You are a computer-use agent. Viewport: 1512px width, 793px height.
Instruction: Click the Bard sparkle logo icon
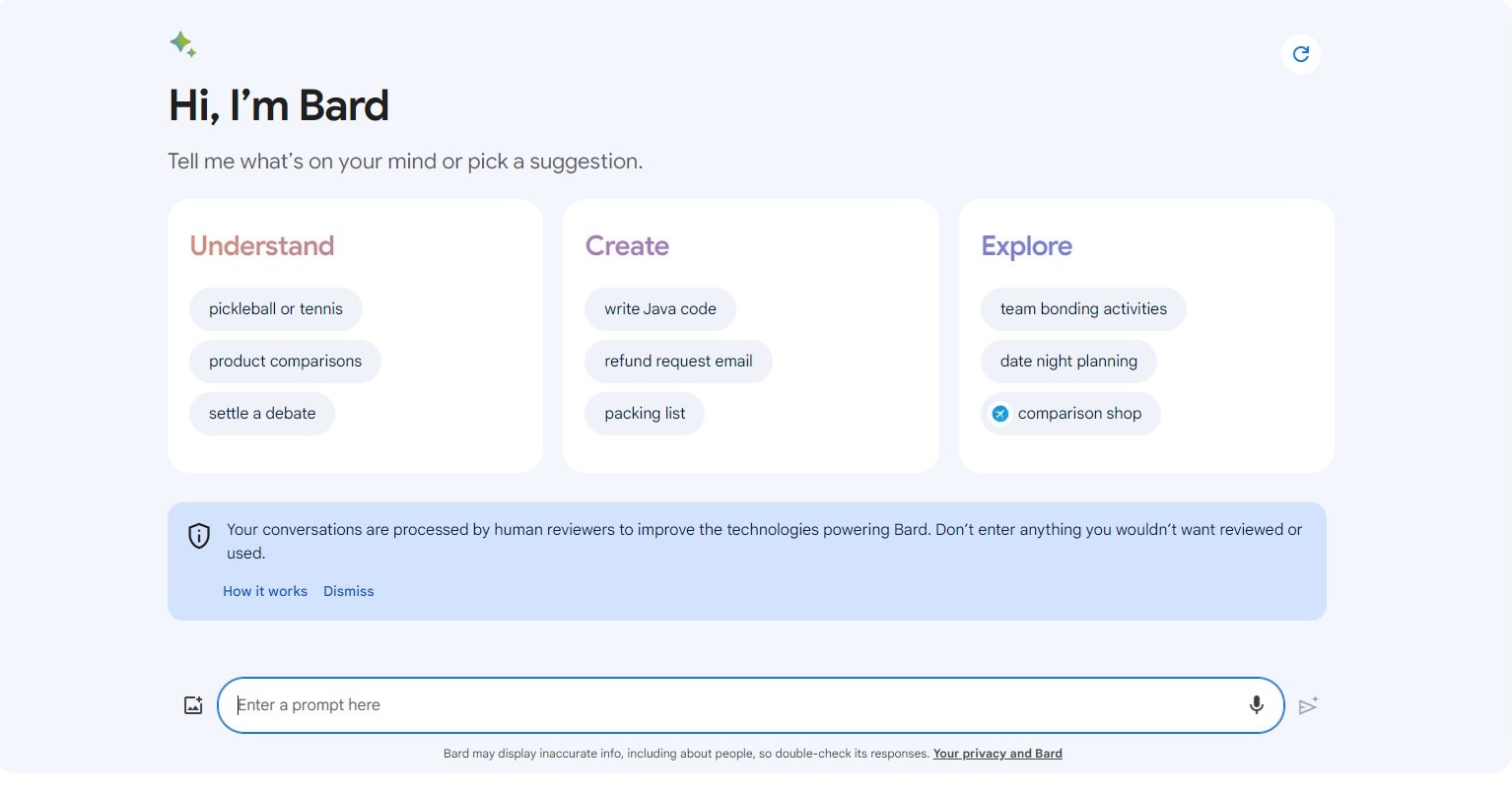pyautogui.click(x=182, y=44)
